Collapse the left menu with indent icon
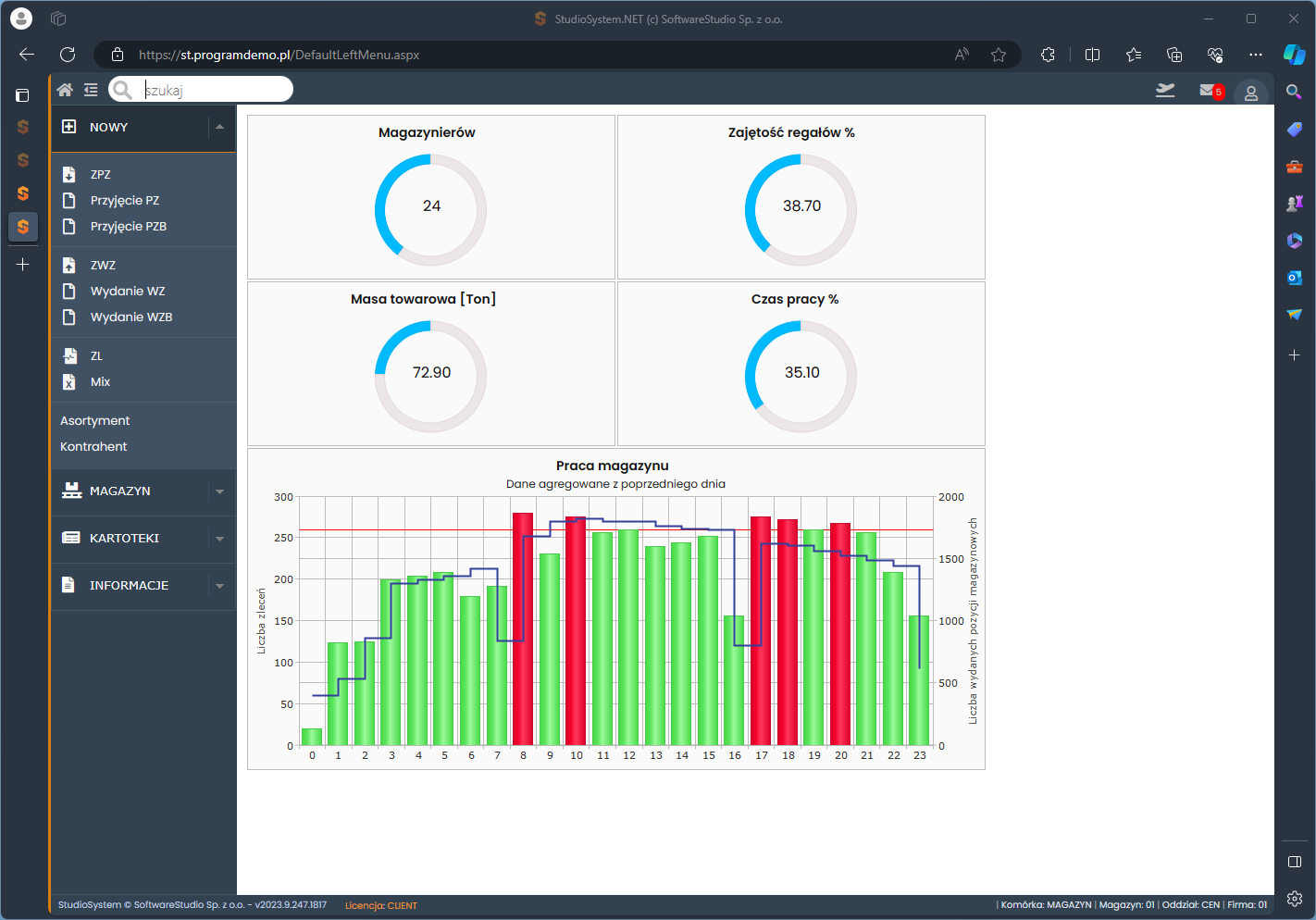Image resolution: width=1316 pixels, height=920 pixels. coord(91,90)
